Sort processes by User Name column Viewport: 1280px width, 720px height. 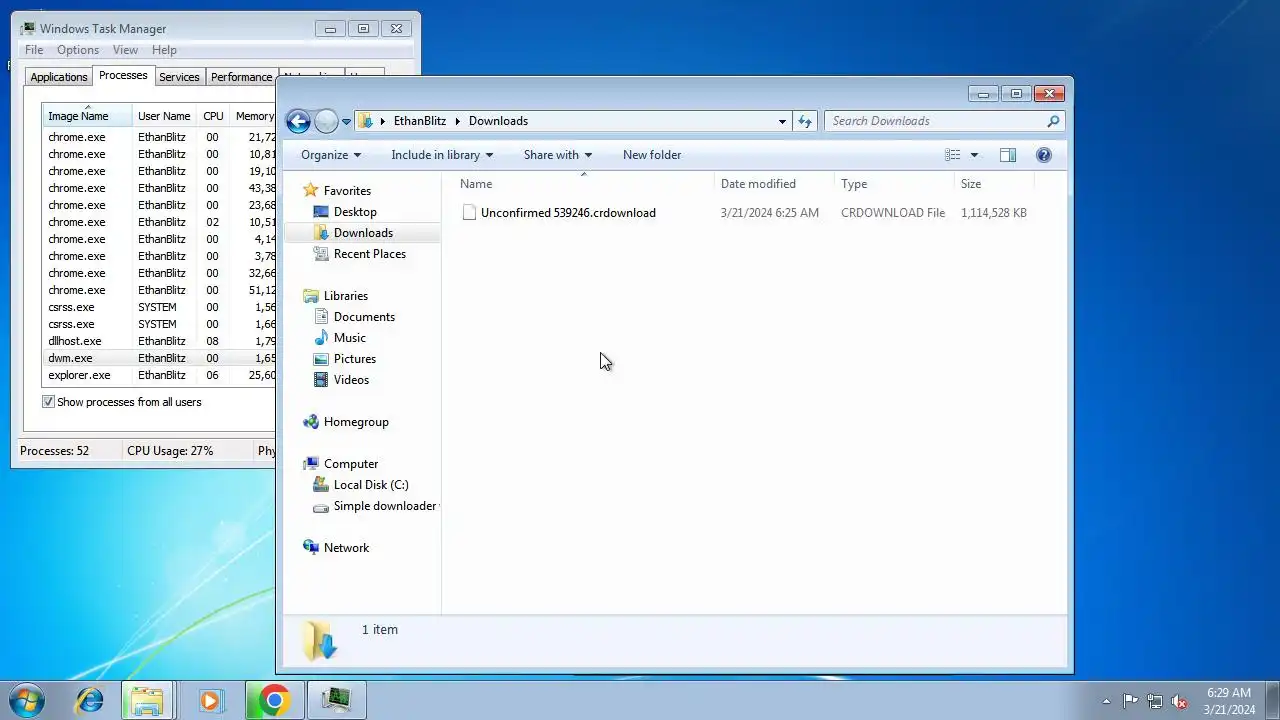click(x=164, y=116)
